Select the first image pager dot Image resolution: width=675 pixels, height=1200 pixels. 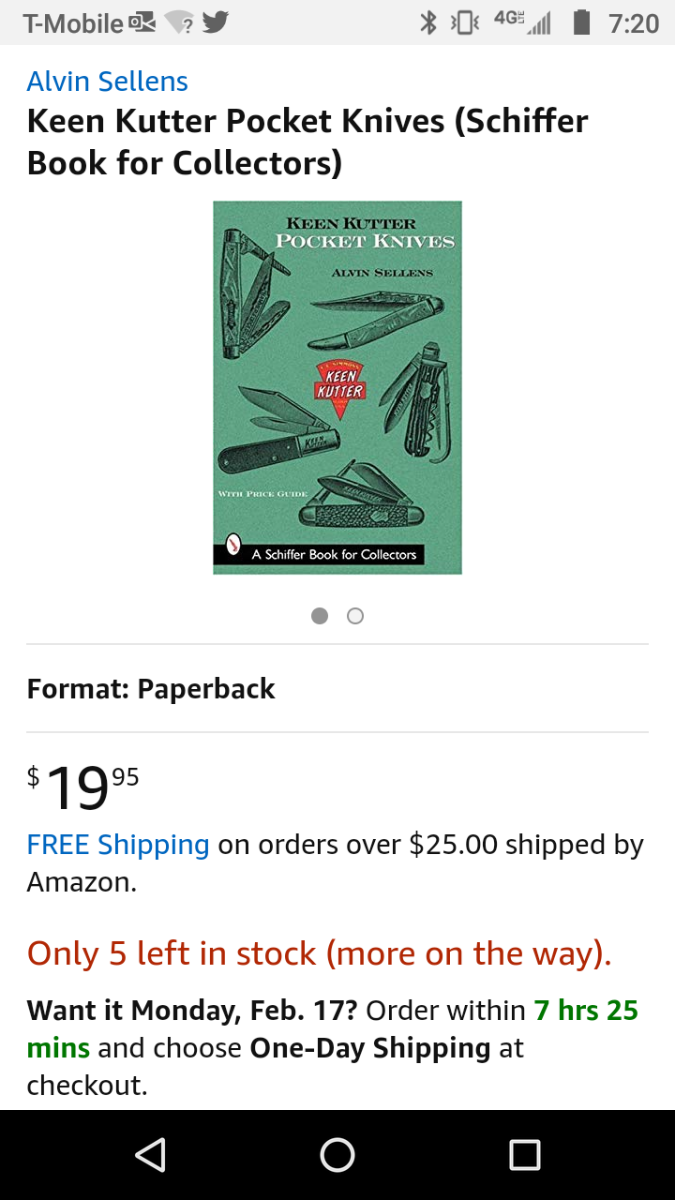coord(320,616)
